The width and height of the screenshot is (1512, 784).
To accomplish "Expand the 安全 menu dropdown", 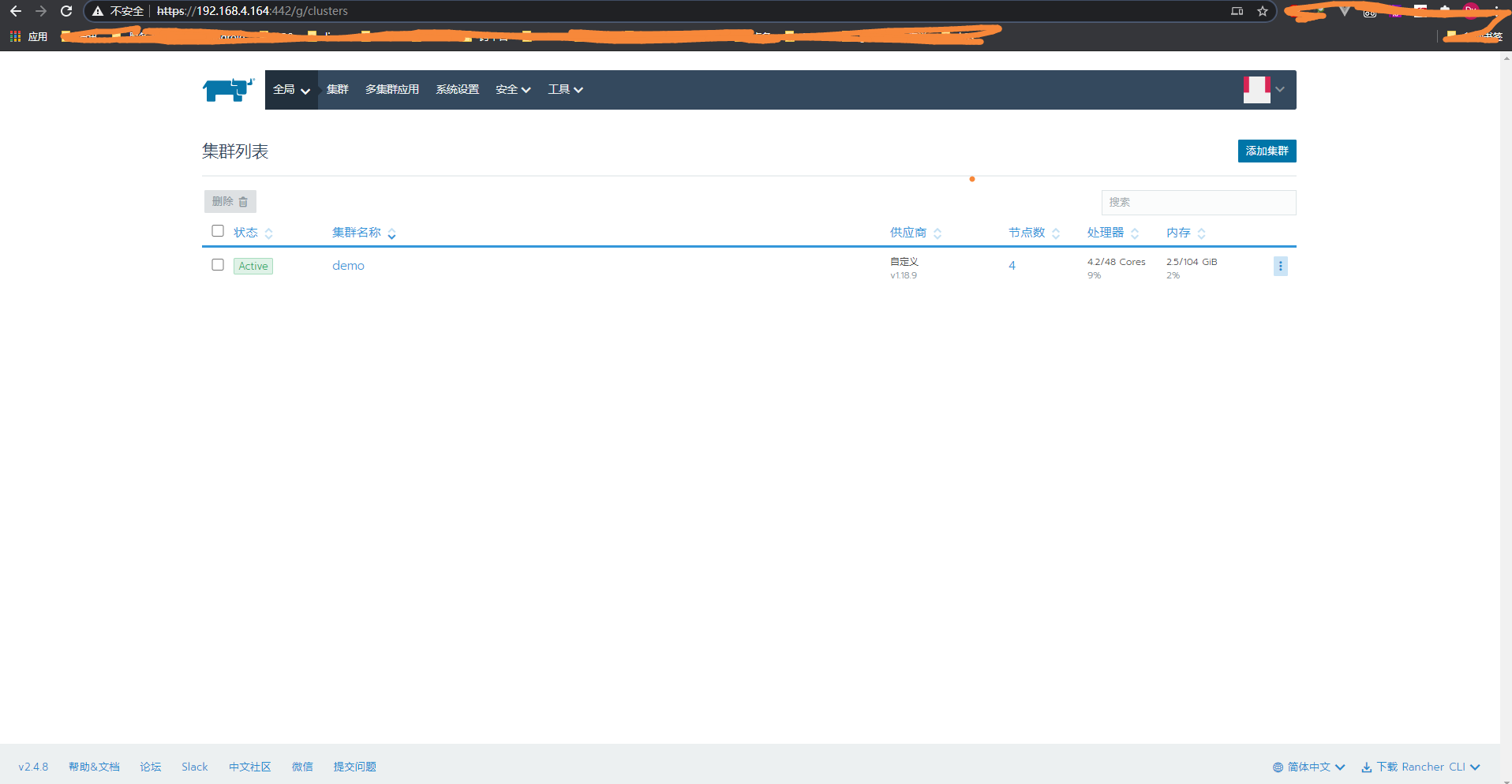I will point(513,90).
